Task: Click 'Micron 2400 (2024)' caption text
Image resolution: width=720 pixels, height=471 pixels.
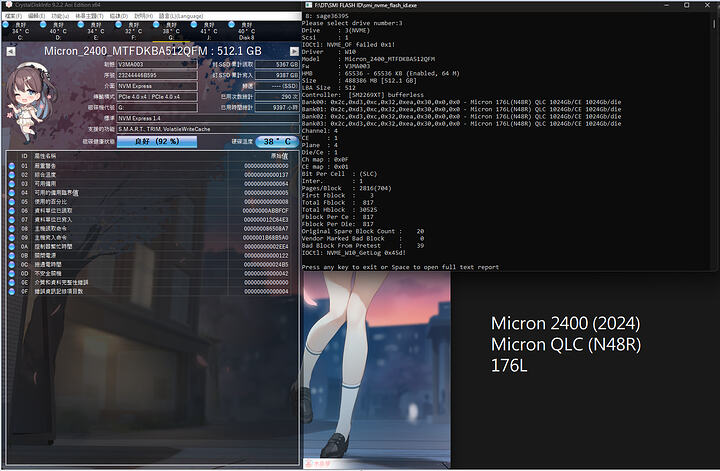Action: [x=565, y=323]
